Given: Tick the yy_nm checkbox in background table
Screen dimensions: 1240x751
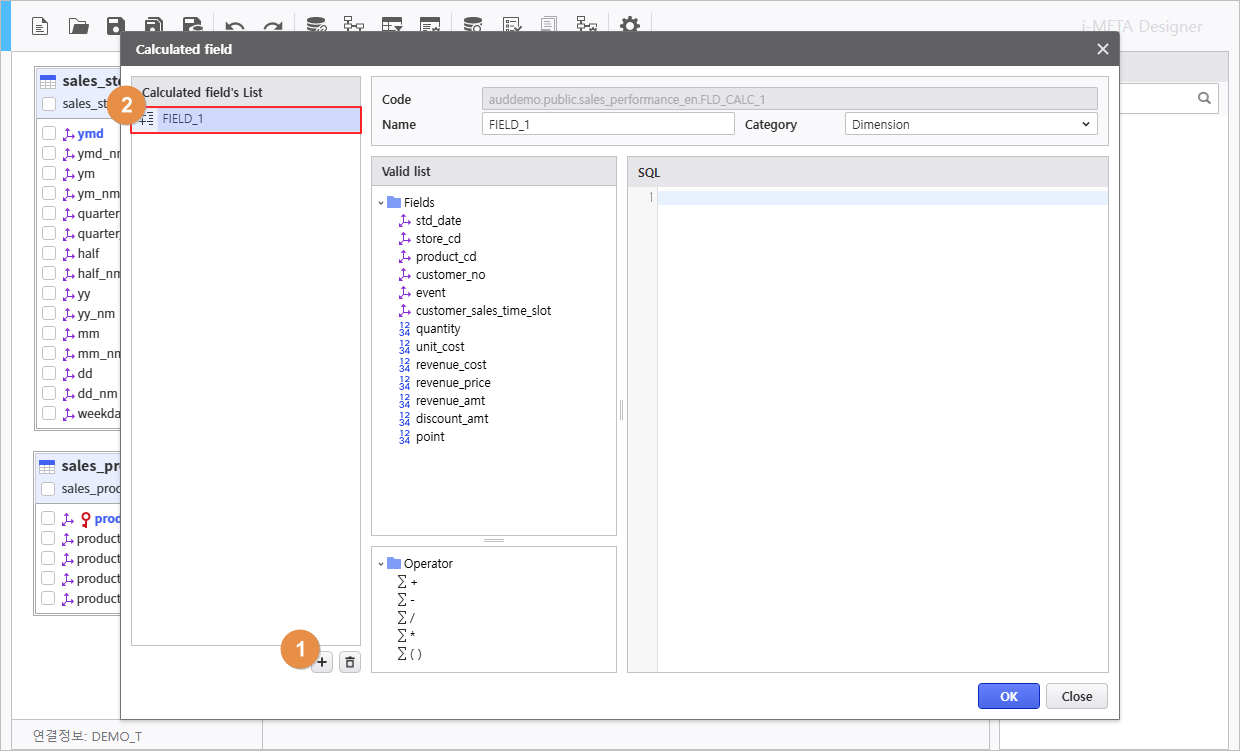Looking at the screenshot, I should tap(48, 313).
